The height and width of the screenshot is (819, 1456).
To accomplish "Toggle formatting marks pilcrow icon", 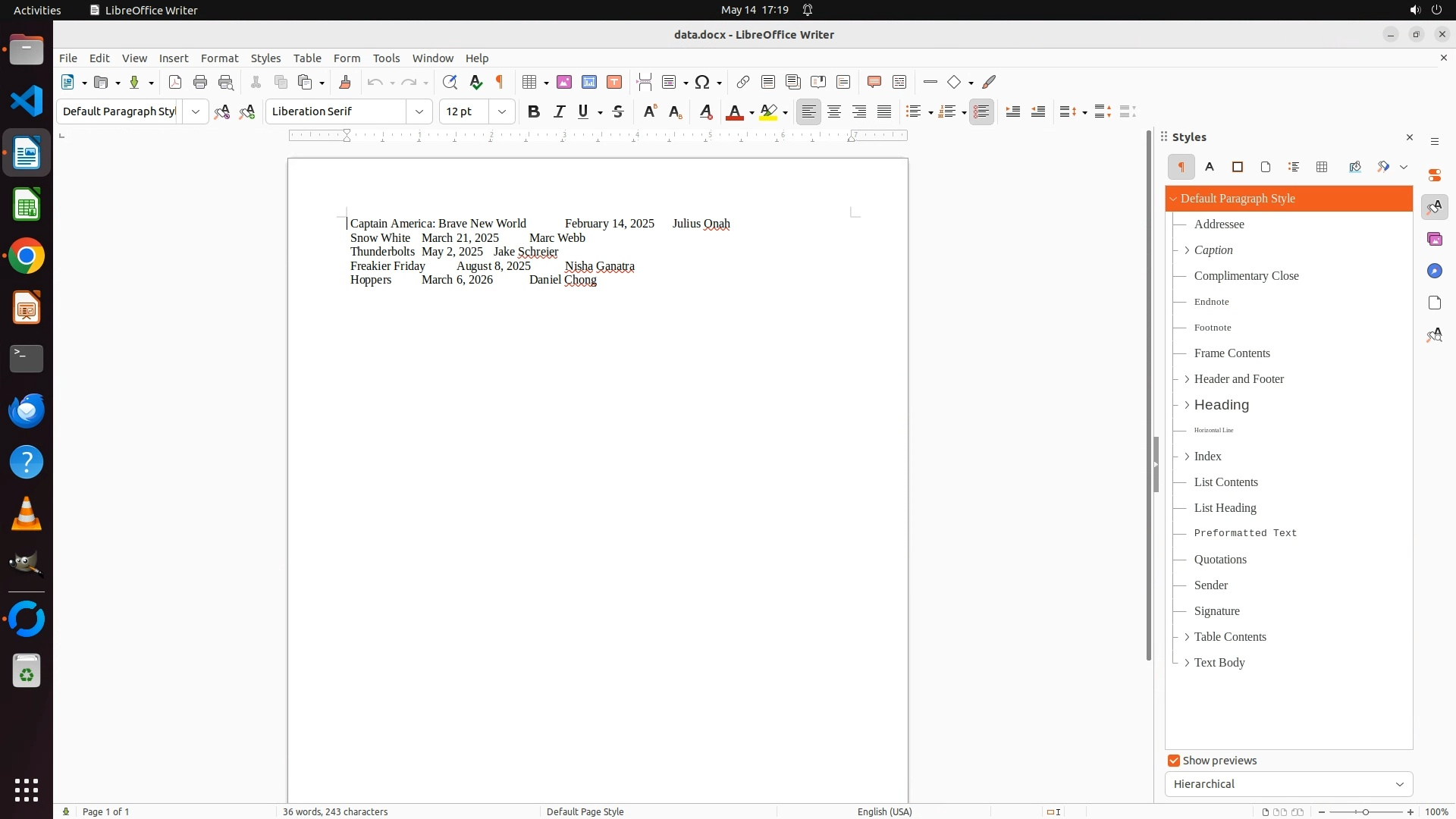I will click(500, 82).
